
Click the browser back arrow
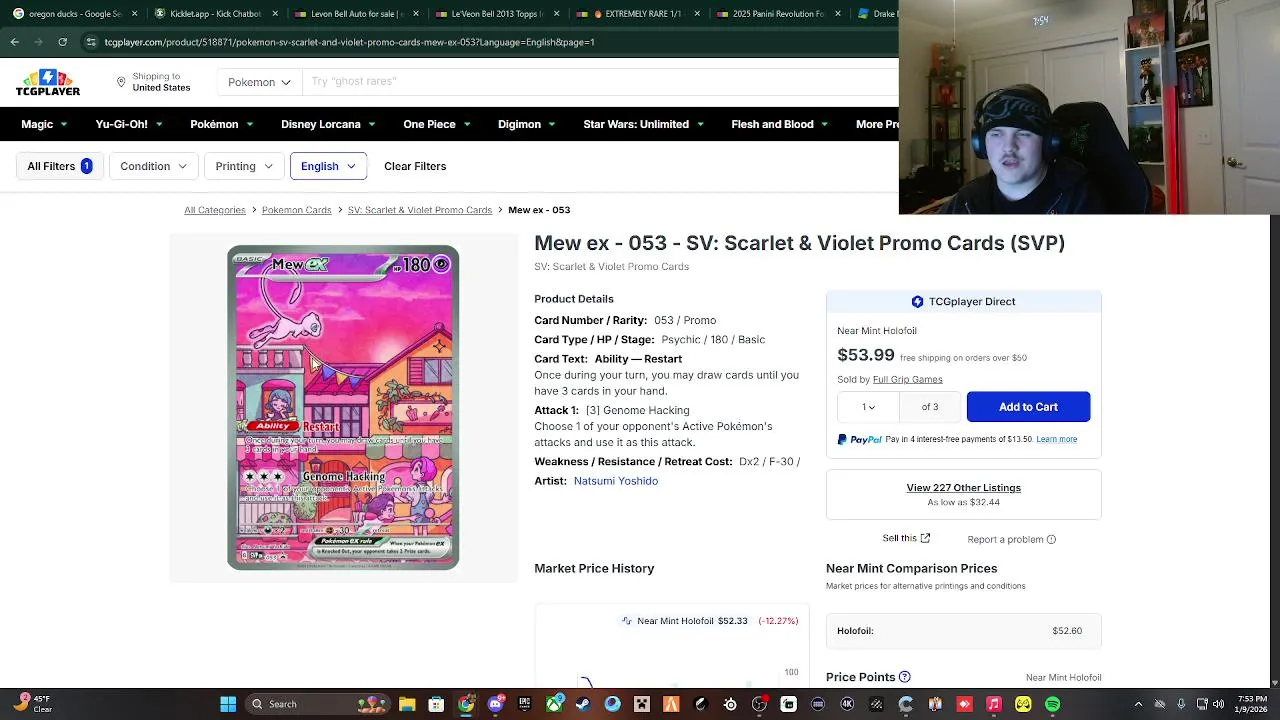click(14, 42)
